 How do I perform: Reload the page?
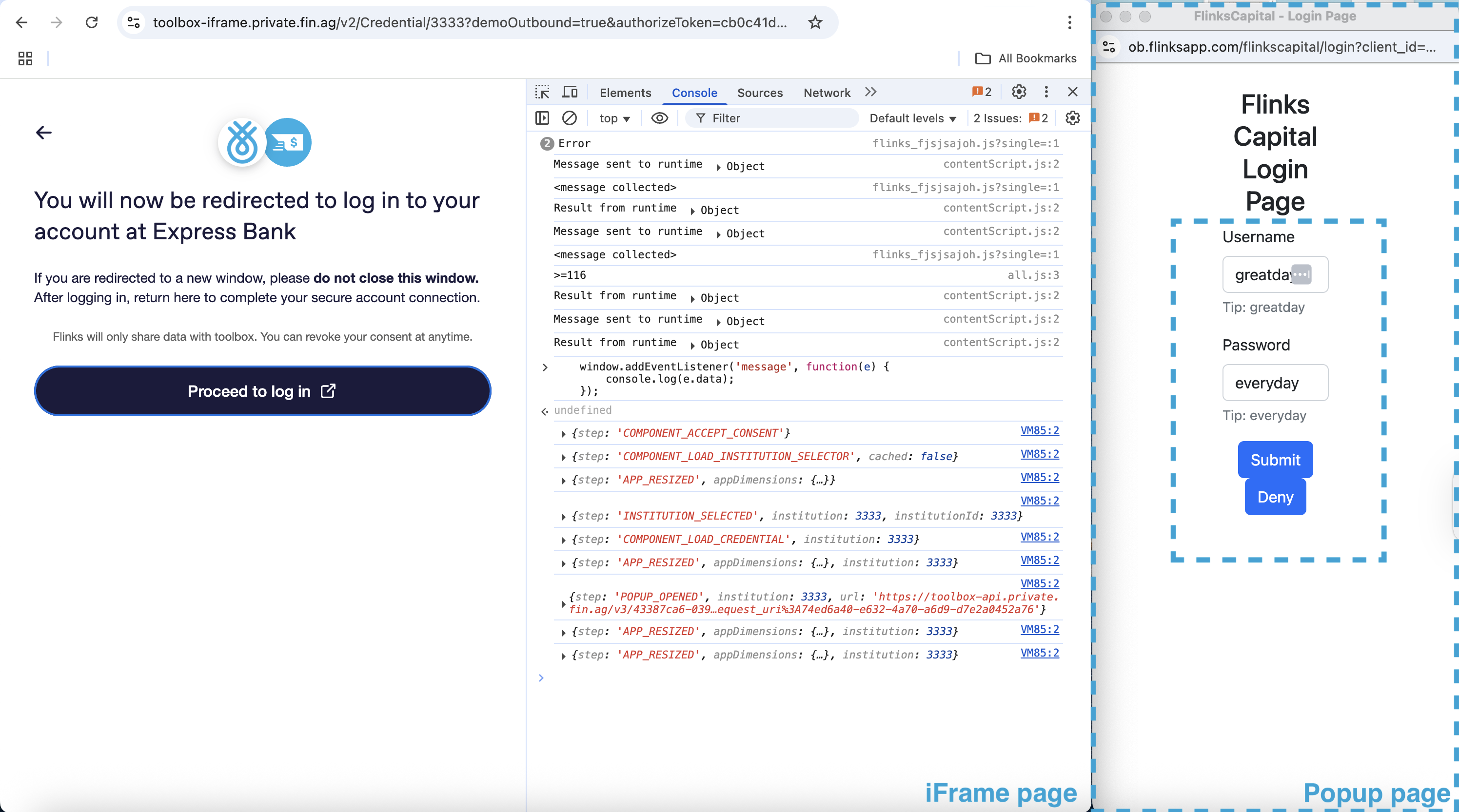[x=92, y=22]
